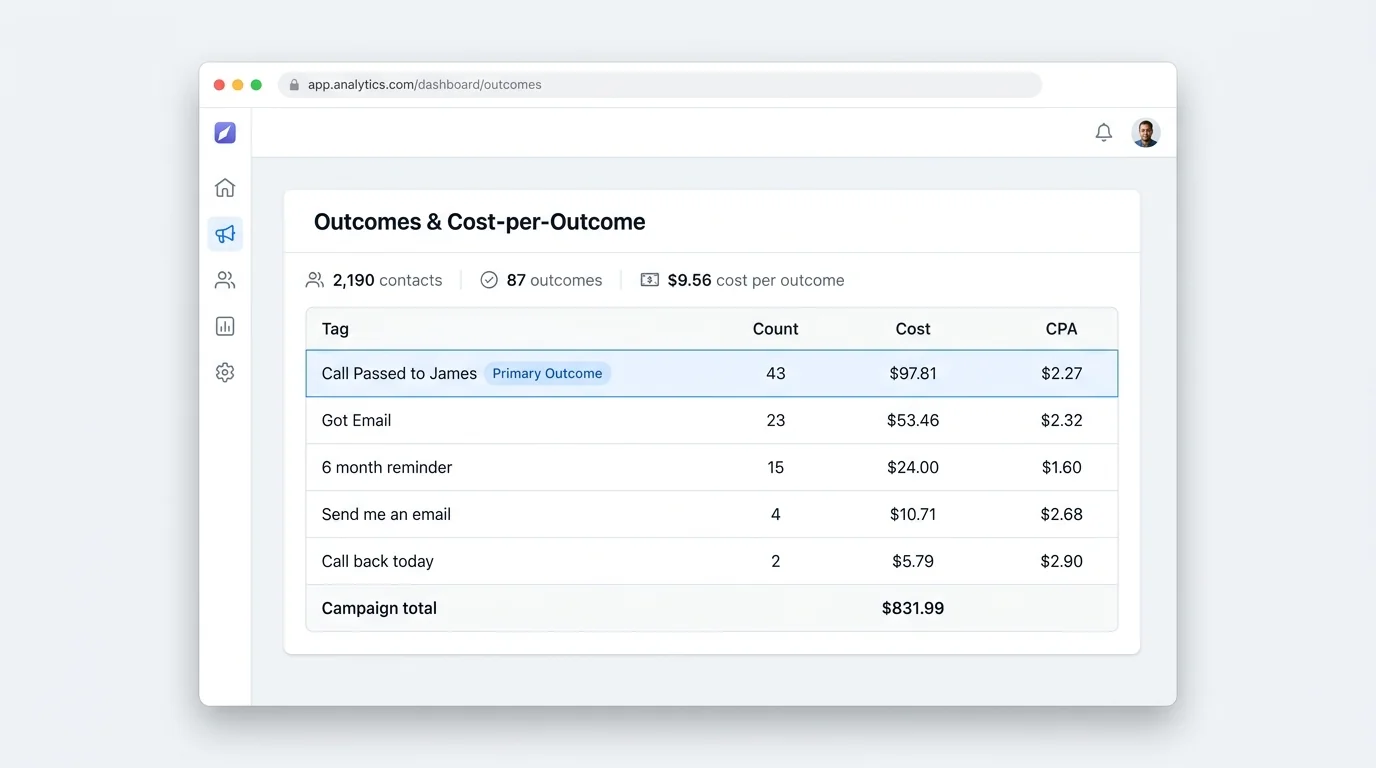Image resolution: width=1376 pixels, height=768 pixels.
Task: Click the Count column header
Action: click(x=776, y=329)
